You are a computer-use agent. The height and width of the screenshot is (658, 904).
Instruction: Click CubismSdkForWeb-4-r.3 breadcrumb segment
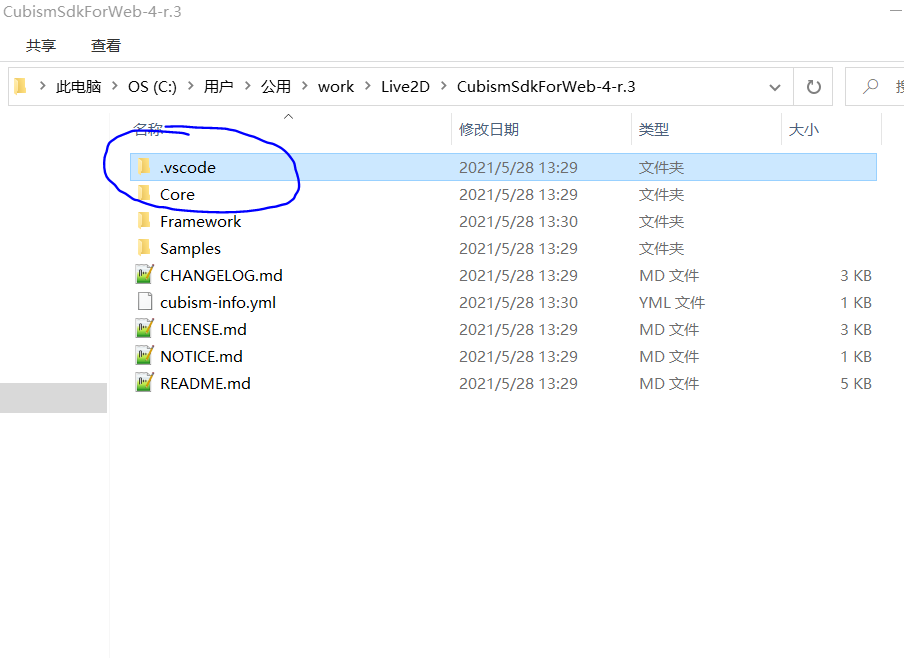pyautogui.click(x=546, y=87)
